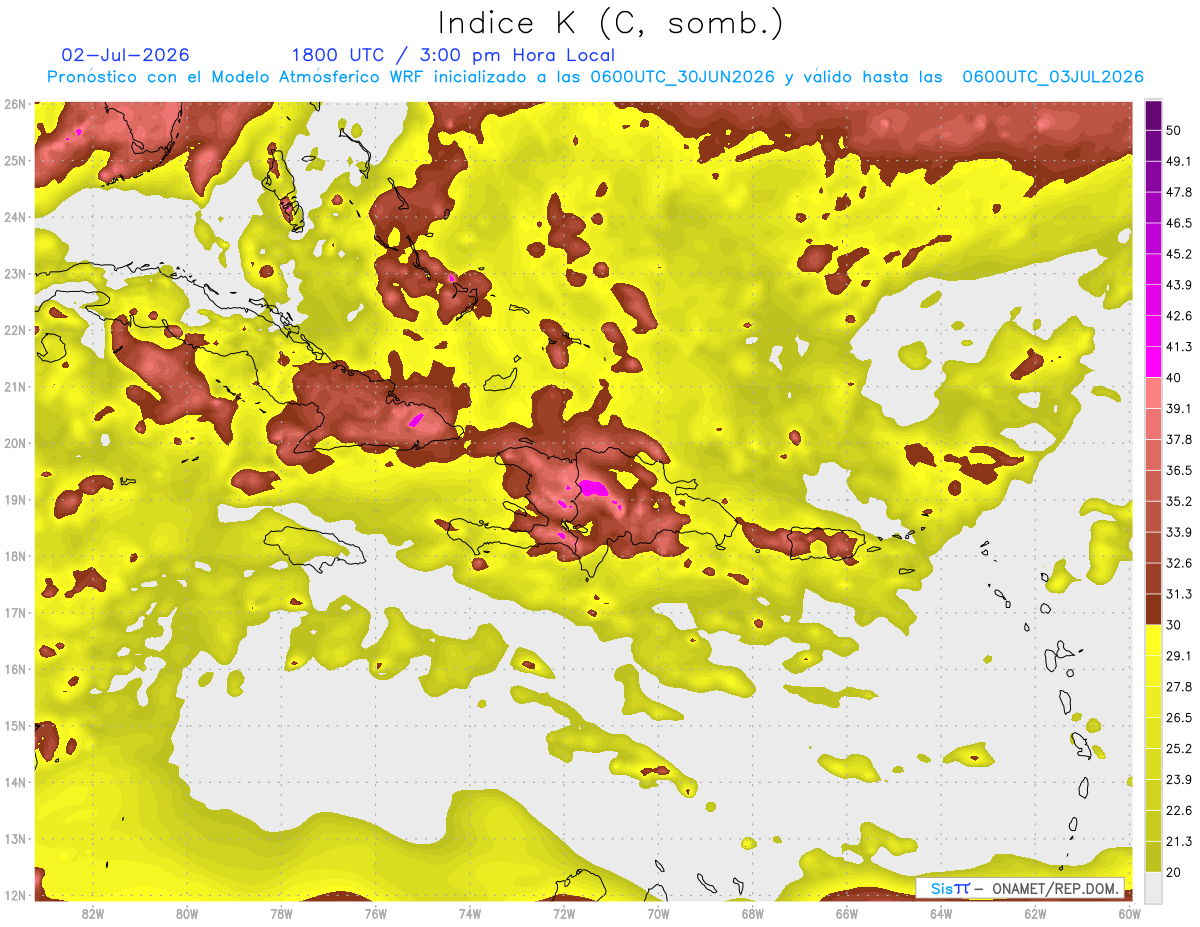Click the 24N latitude label

[14, 217]
